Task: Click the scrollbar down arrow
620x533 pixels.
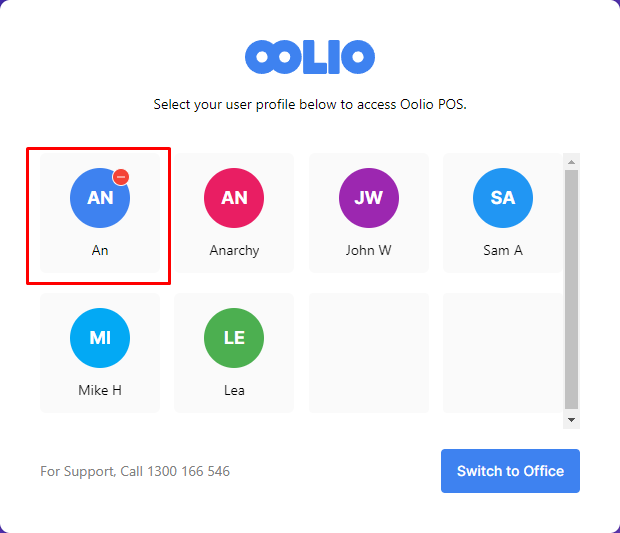Action: tap(571, 420)
